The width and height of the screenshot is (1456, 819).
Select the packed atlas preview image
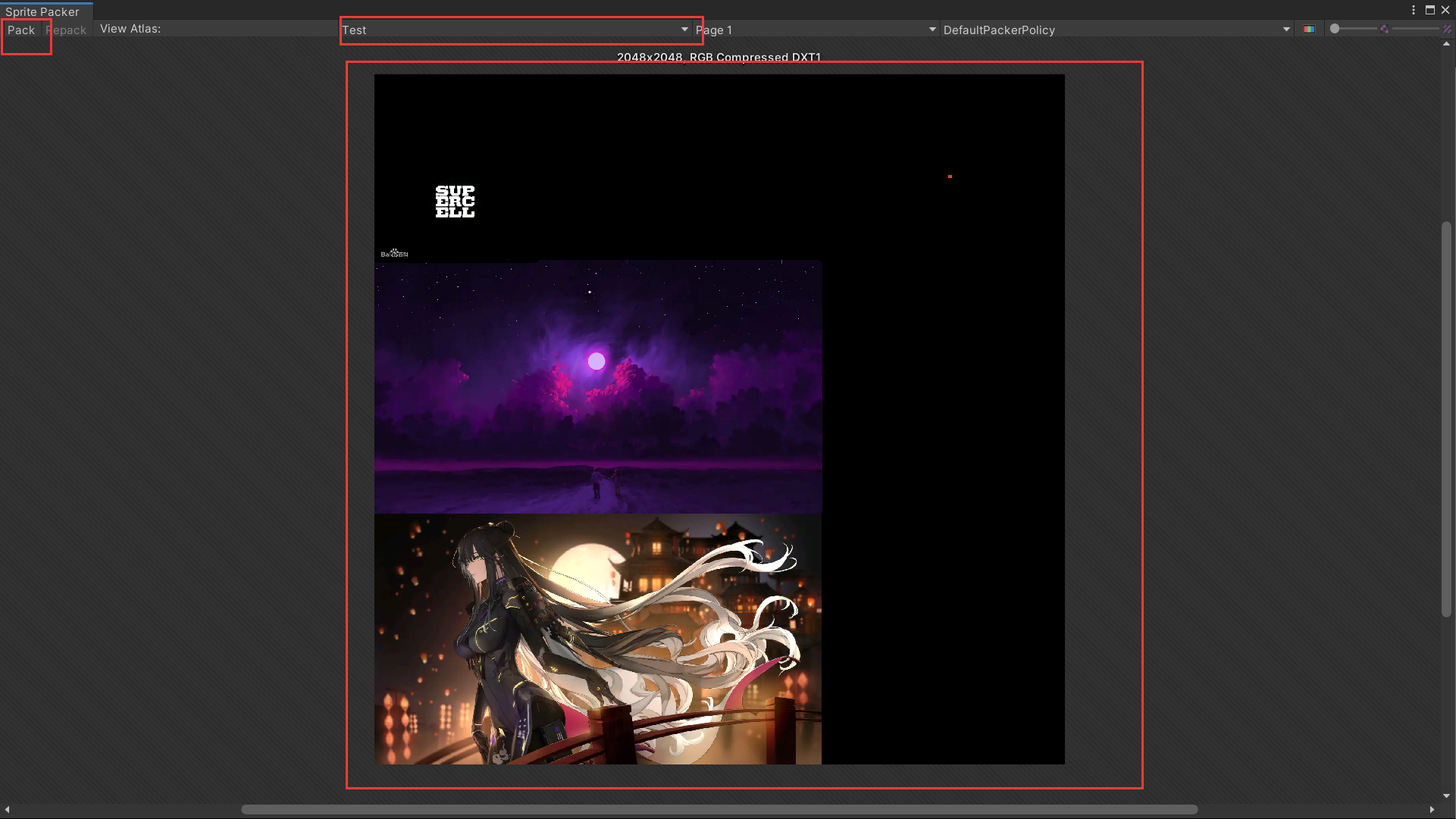[x=719, y=419]
